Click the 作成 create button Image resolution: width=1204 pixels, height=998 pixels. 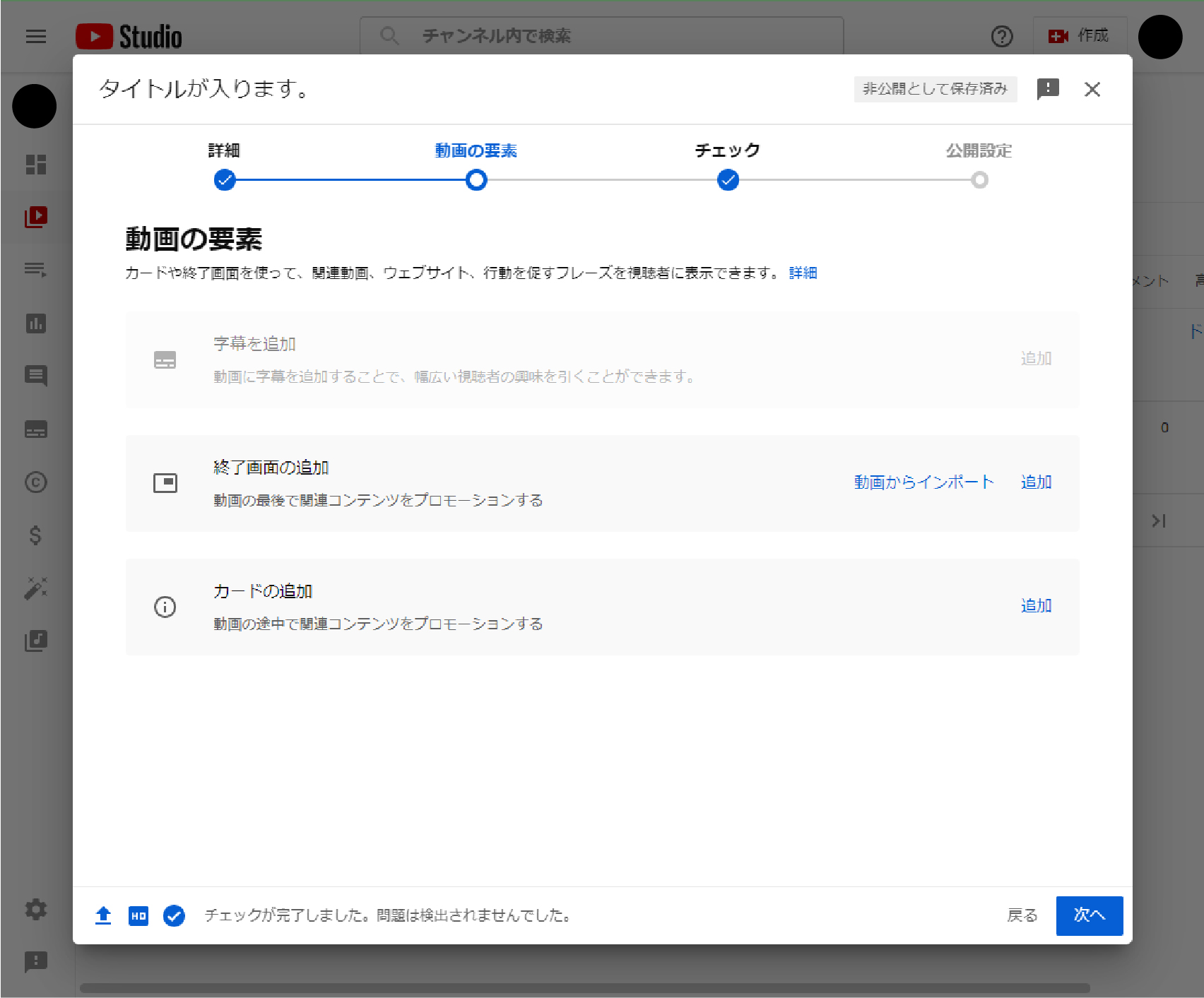pos(1078,36)
